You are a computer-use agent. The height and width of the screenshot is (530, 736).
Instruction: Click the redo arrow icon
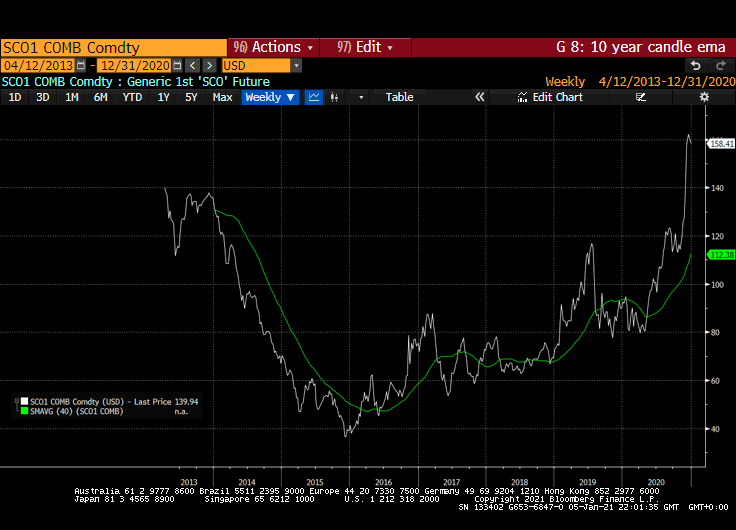tap(721, 65)
